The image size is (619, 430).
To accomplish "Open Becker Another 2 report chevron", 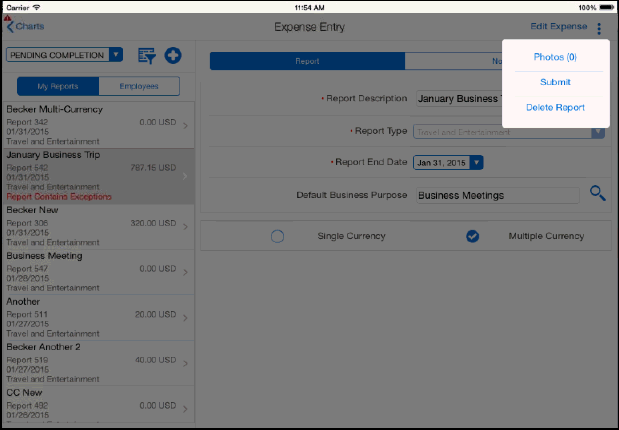I will coord(185,363).
